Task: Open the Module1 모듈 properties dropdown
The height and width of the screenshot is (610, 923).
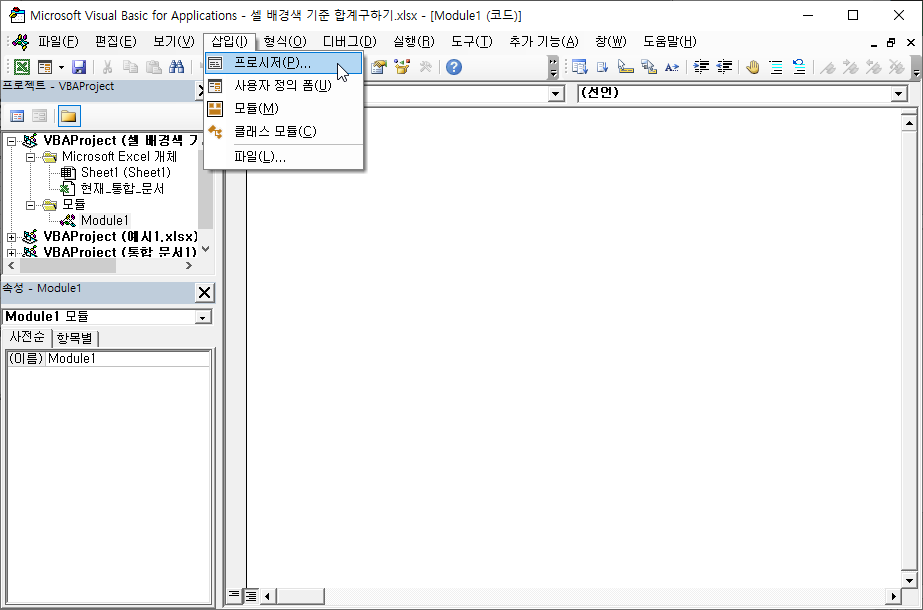Action: (203, 317)
